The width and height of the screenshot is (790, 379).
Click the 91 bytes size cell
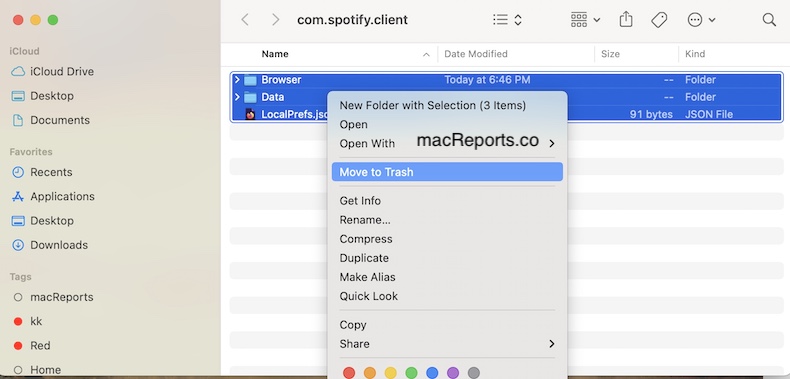[x=651, y=114]
